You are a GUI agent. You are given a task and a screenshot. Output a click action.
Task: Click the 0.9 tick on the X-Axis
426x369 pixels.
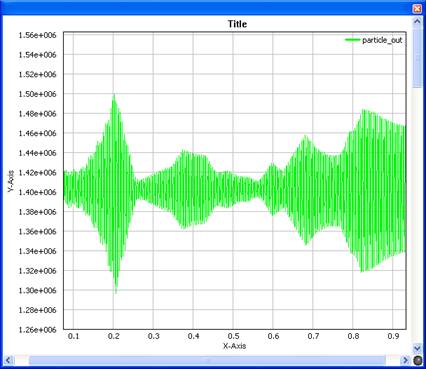pos(393,336)
